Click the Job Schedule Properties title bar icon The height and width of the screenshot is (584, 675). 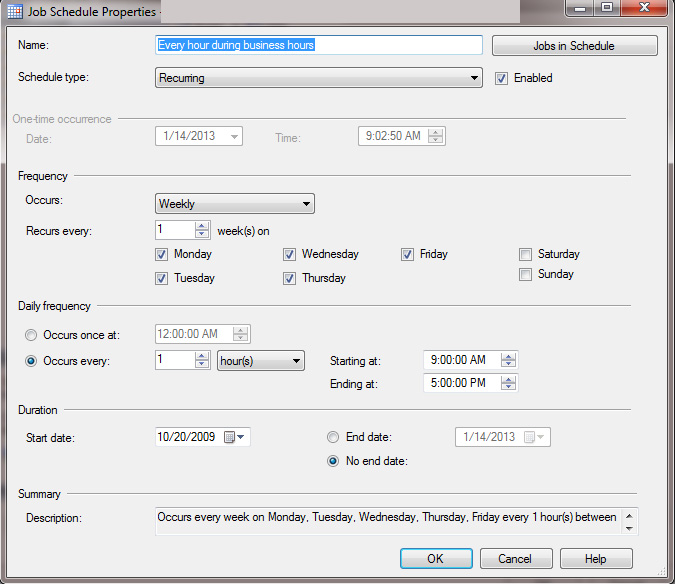point(15,12)
